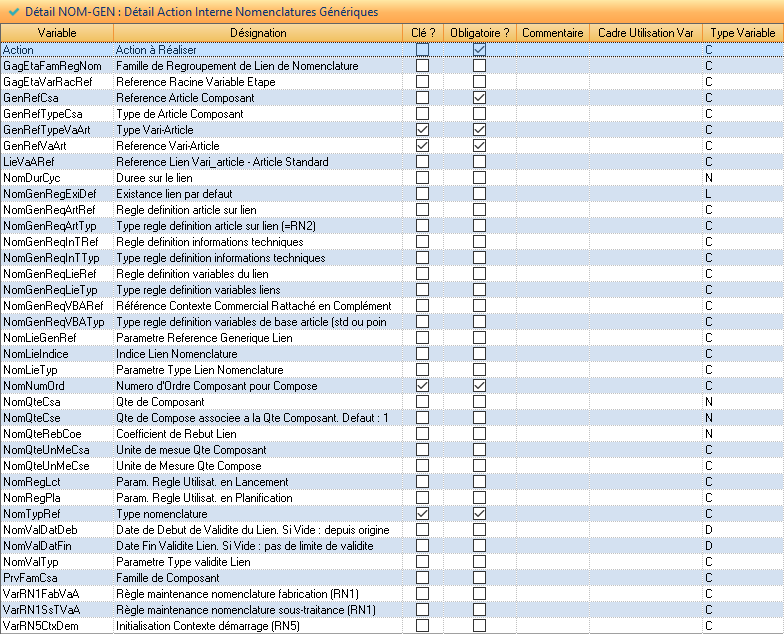Click the Clé ? column header
Image resolution: width=784 pixels, height=634 pixels.
pos(423,33)
